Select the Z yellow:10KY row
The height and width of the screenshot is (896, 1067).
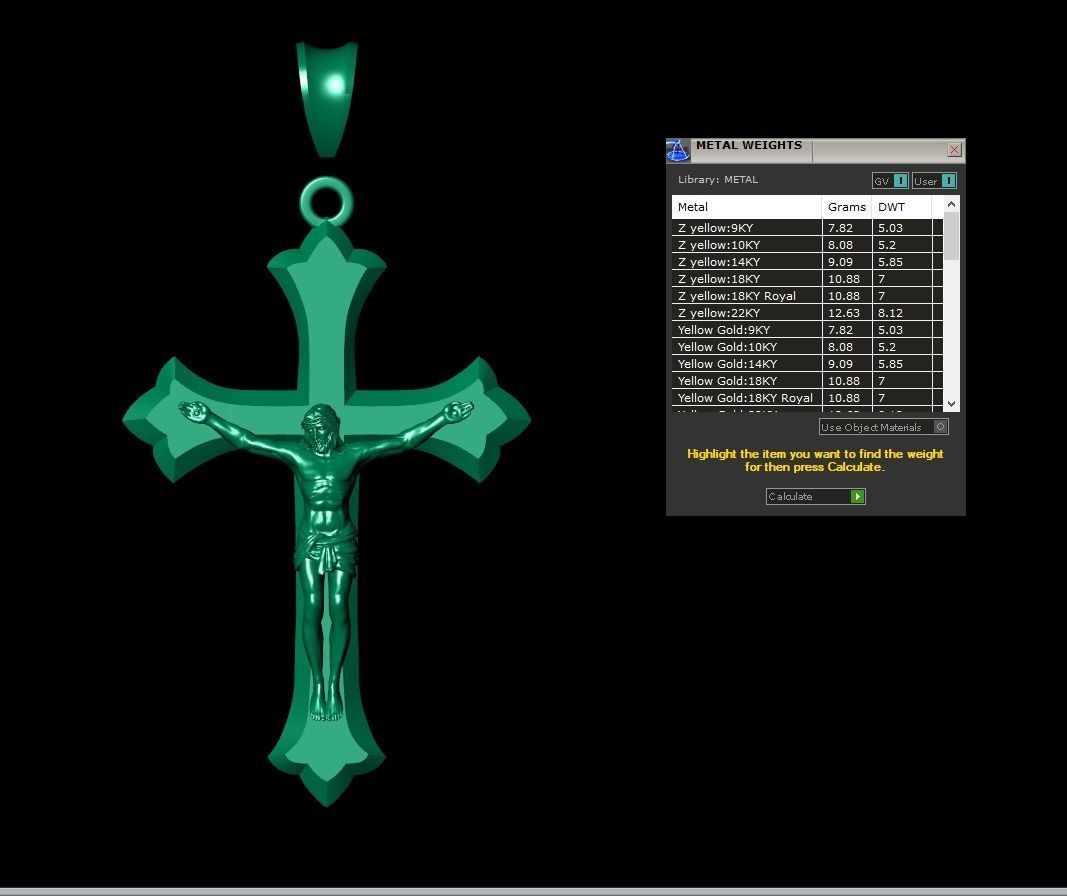[807, 245]
